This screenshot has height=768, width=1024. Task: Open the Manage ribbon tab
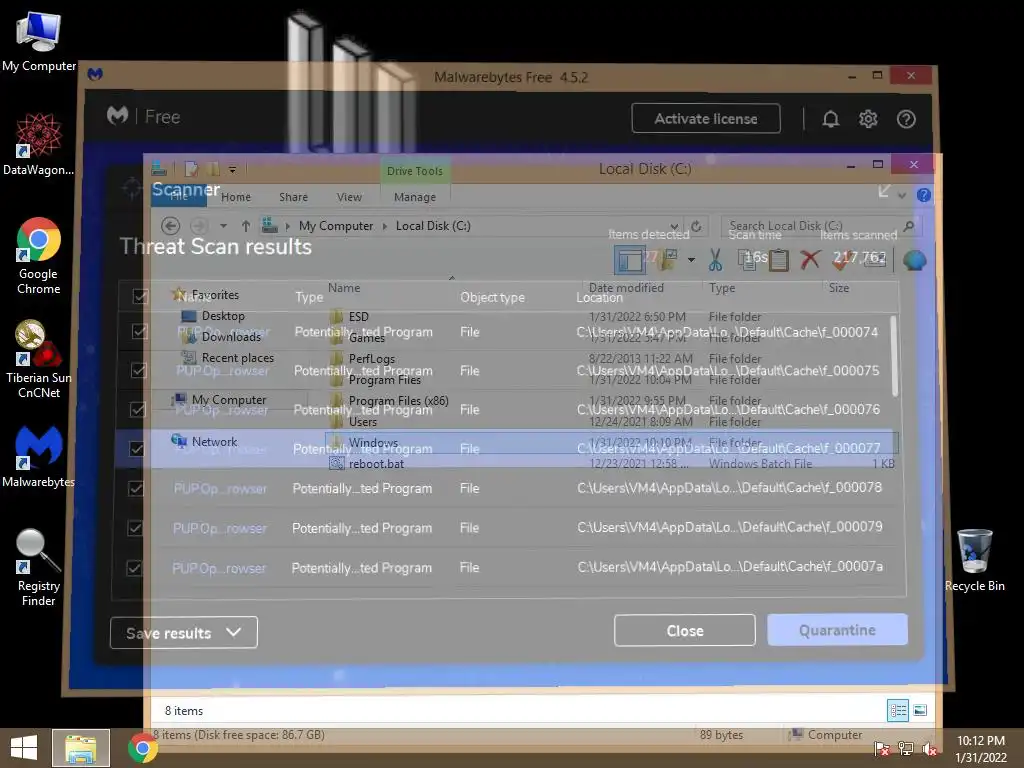[x=415, y=197]
